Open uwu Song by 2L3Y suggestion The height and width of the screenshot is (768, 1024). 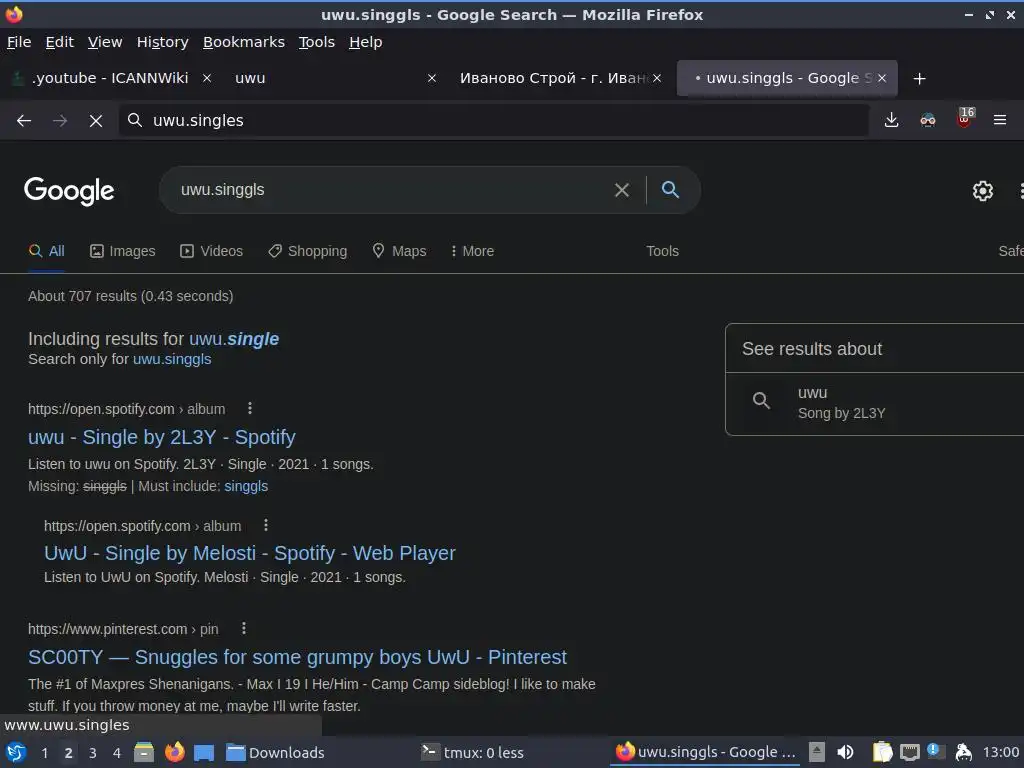pyautogui.click(x=874, y=404)
